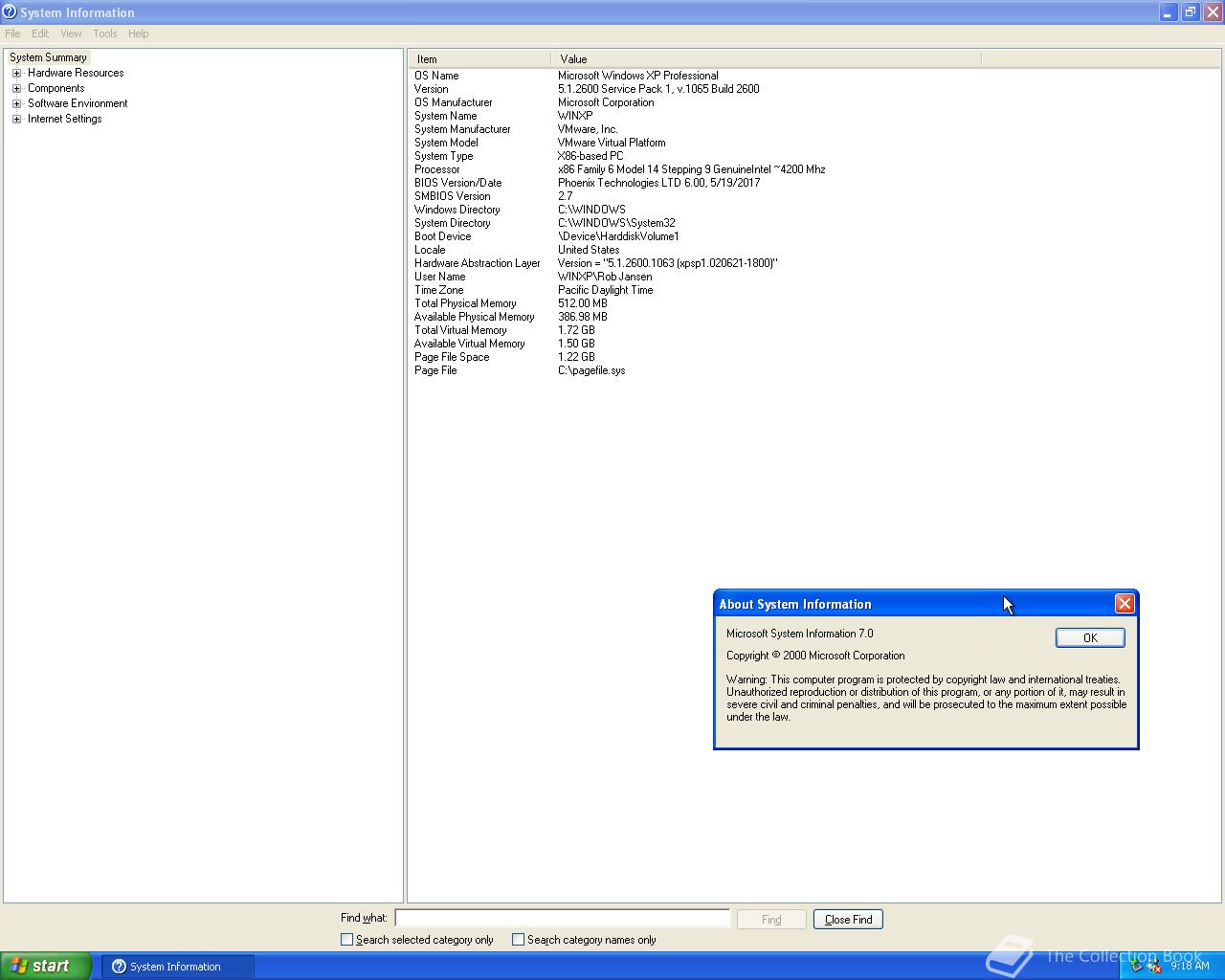Click the Close Find button
Image resolution: width=1225 pixels, height=980 pixels.
tap(847, 919)
